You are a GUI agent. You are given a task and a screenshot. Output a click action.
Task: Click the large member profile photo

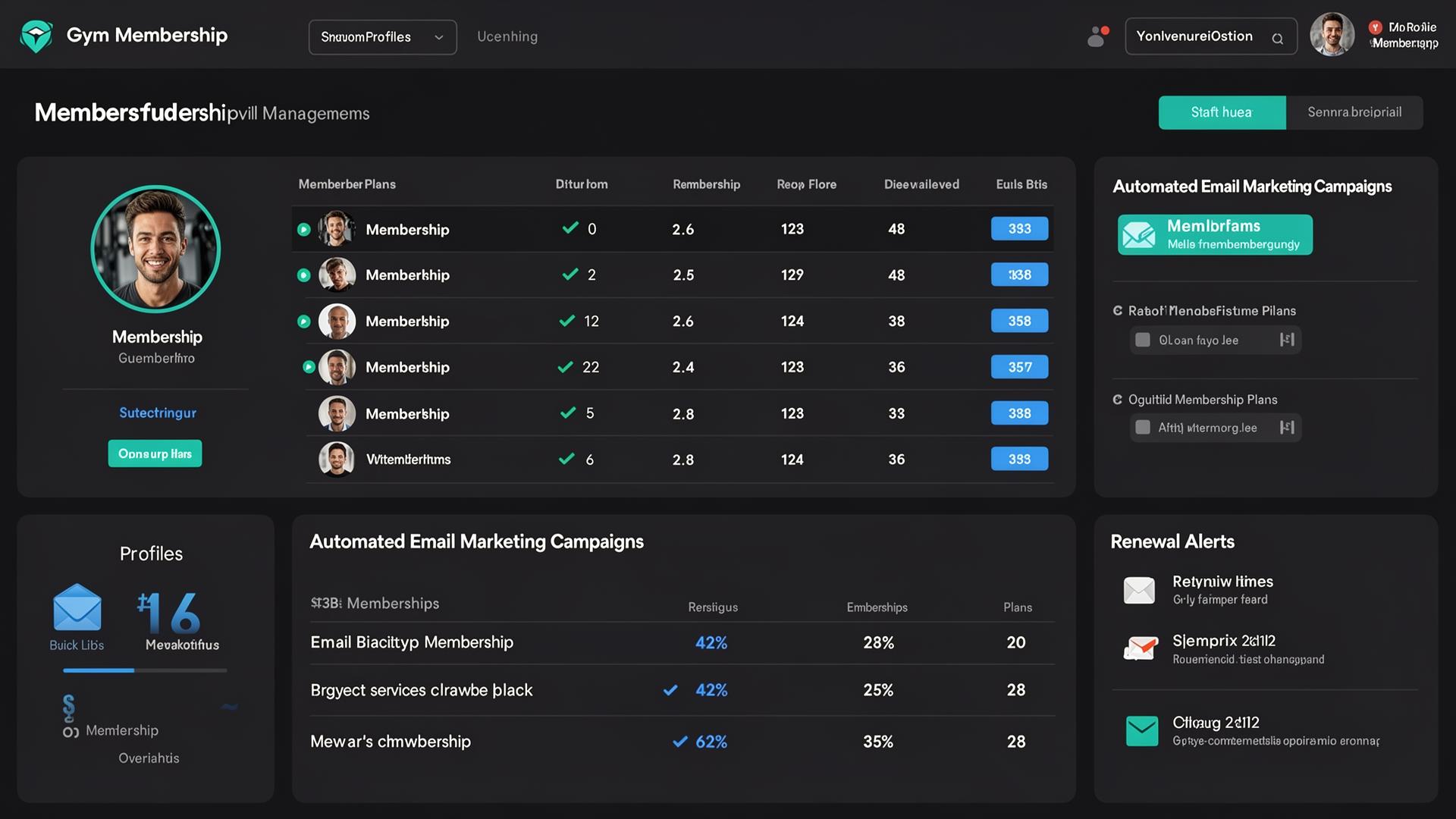pos(155,249)
